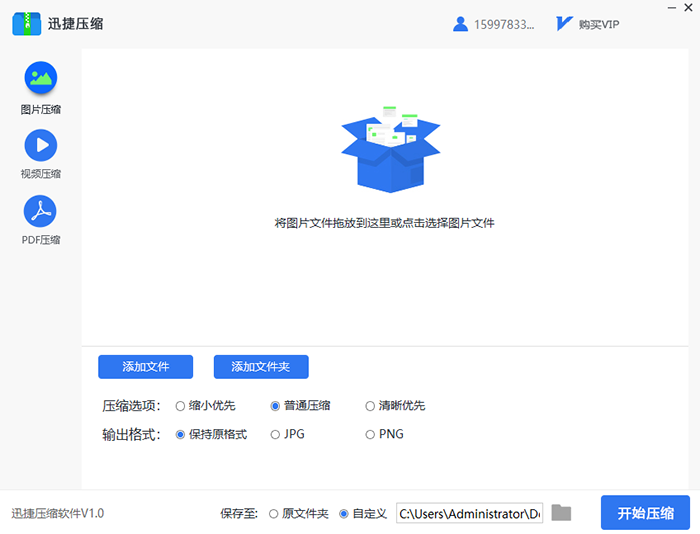Click the VIP purchase V icon
Viewport: 700px width, 534px height.
pyautogui.click(x=564, y=24)
